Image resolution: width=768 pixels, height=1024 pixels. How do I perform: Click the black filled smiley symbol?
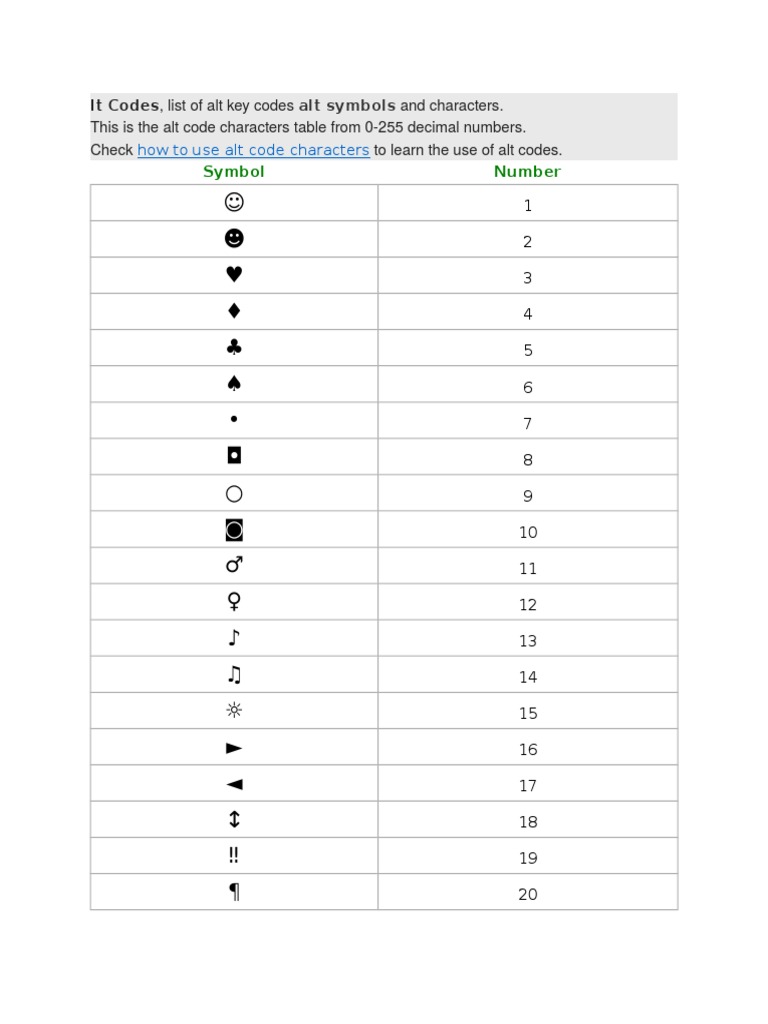234,239
